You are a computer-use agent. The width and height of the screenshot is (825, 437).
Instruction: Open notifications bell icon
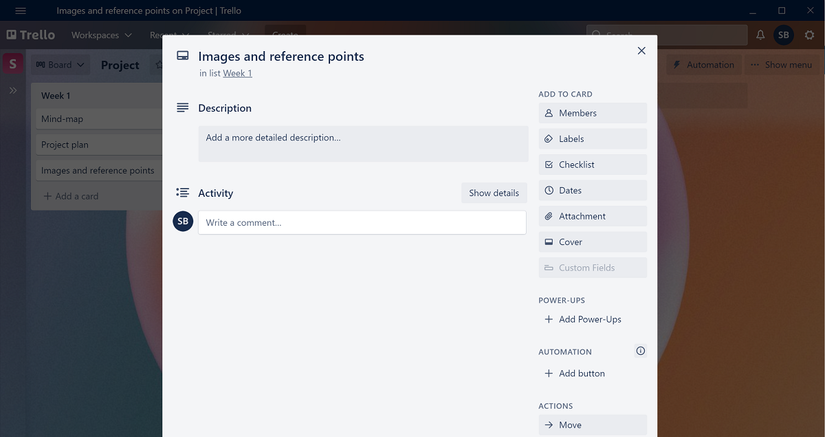760,35
